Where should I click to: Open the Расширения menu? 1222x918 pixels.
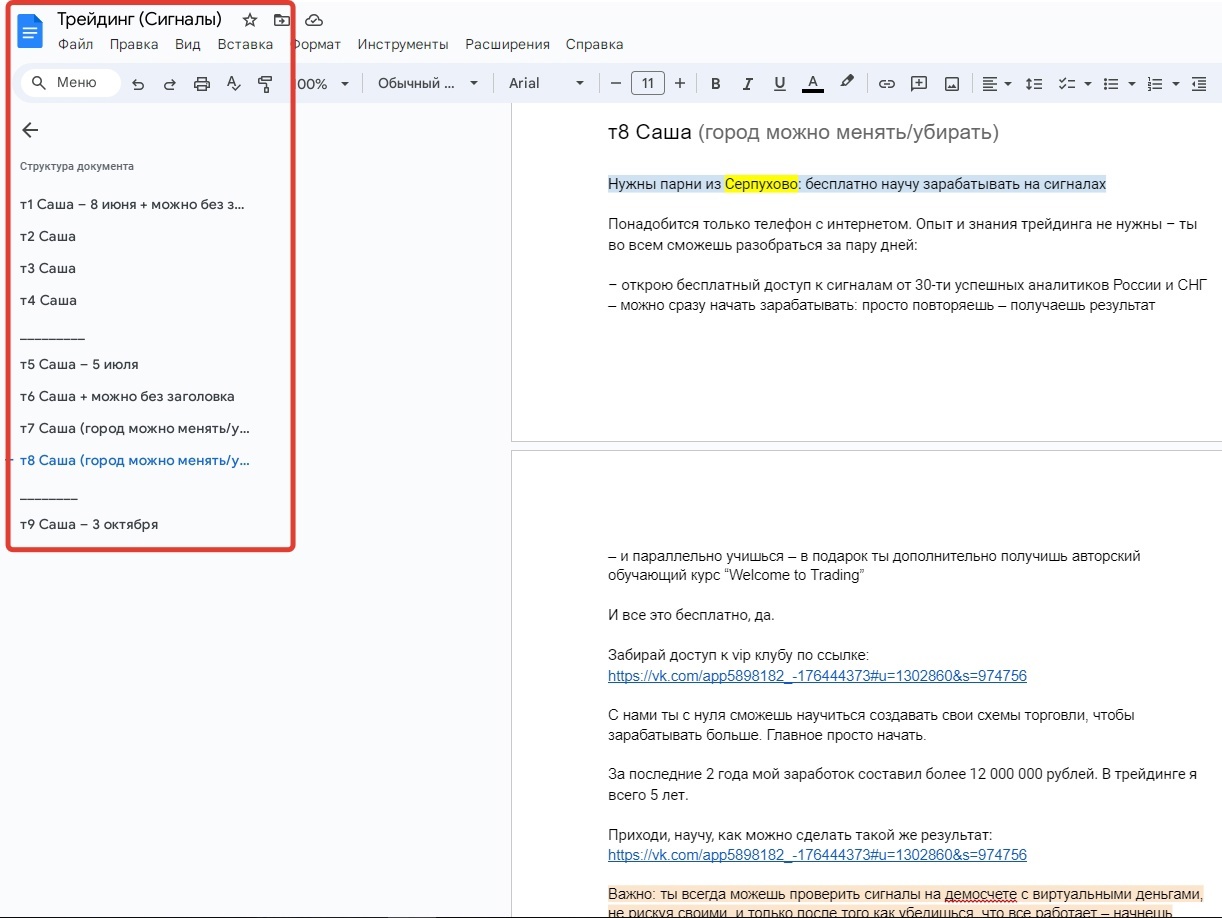click(x=507, y=44)
